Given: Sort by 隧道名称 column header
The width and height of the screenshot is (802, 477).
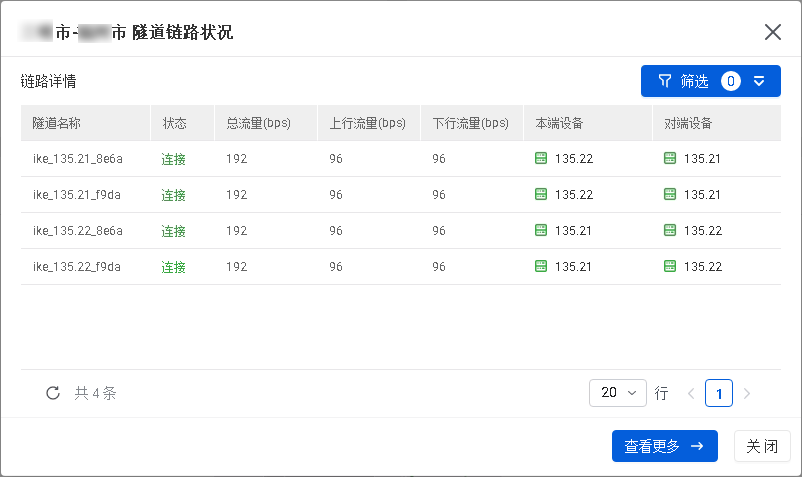Looking at the screenshot, I should [57, 123].
